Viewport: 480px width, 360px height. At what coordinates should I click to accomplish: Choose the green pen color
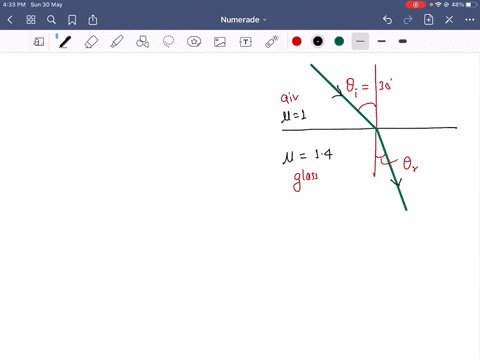pyautogui.click(x=339, y=41)
